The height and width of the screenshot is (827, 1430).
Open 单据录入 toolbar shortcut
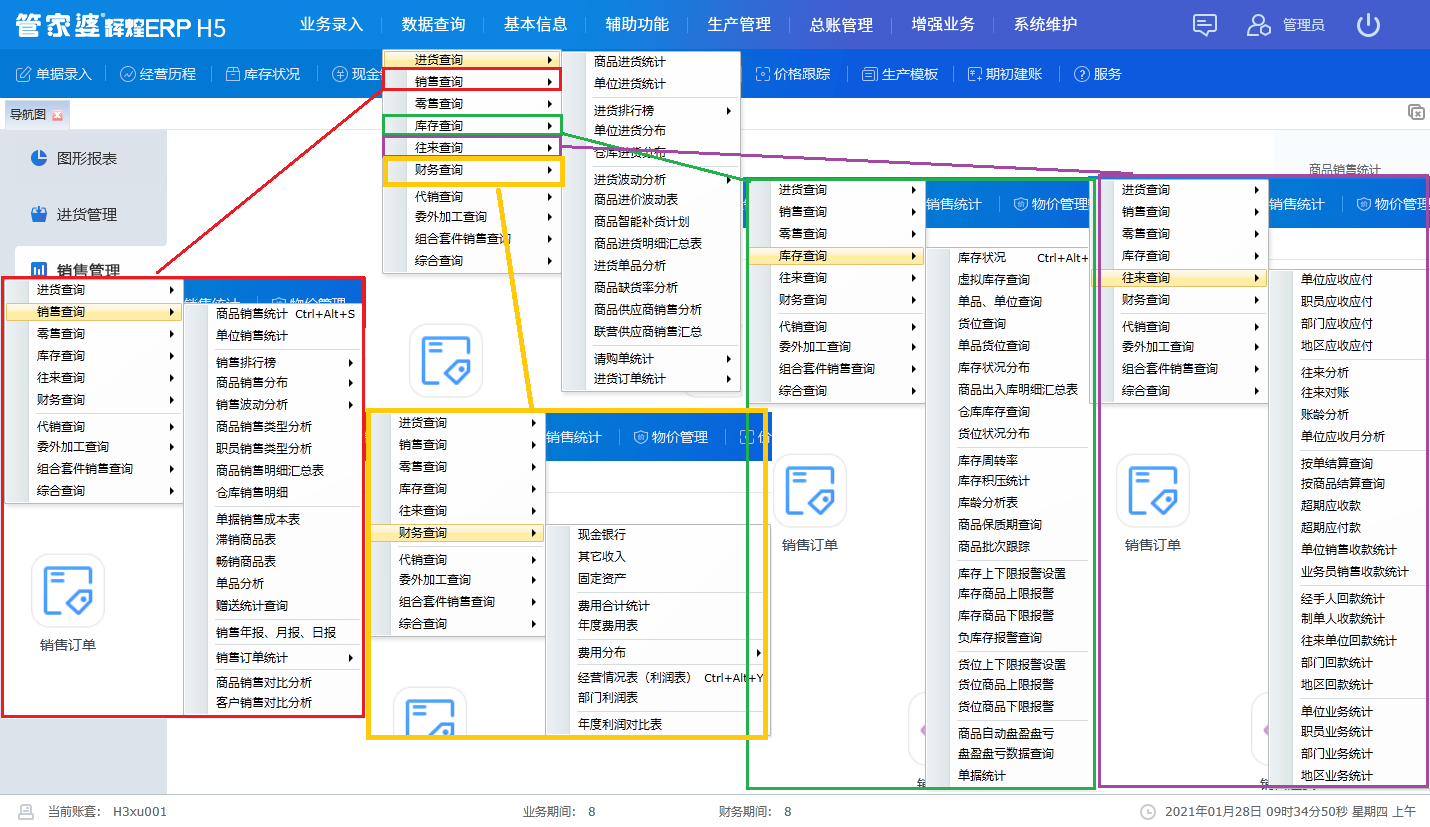tap(54, 74)
